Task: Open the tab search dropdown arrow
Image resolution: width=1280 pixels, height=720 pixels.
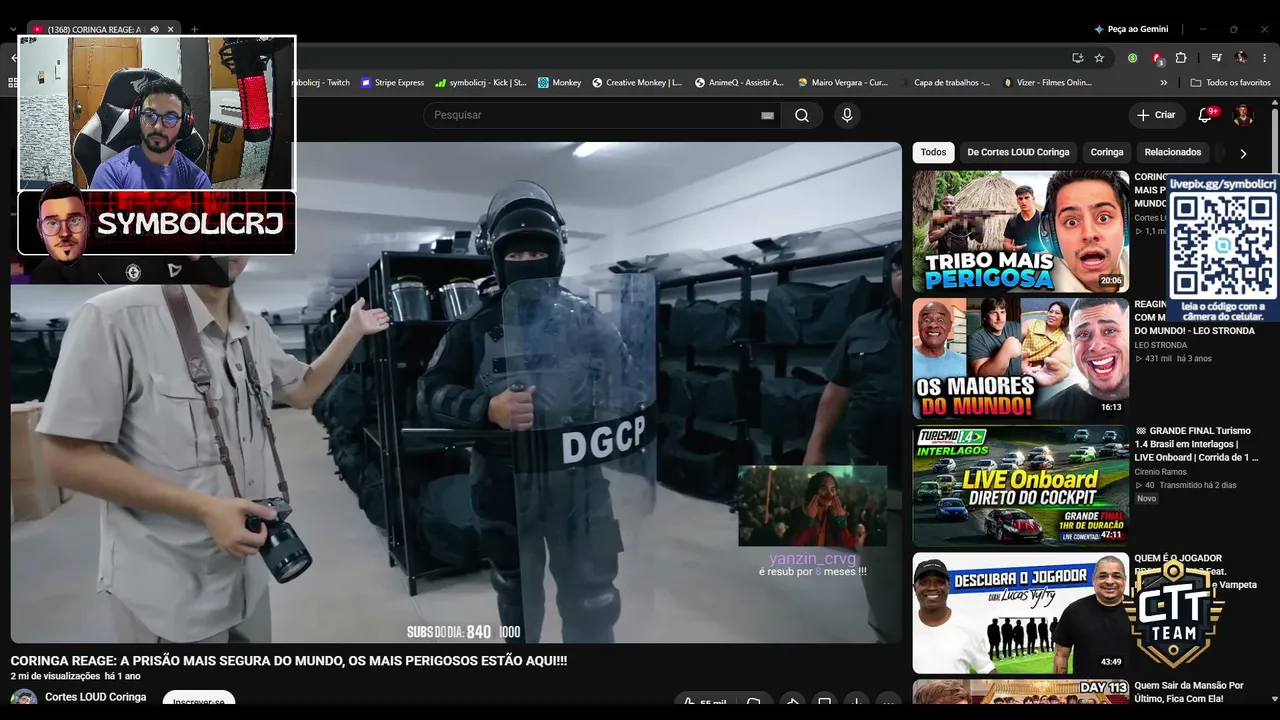Action: tap(13, 29)
